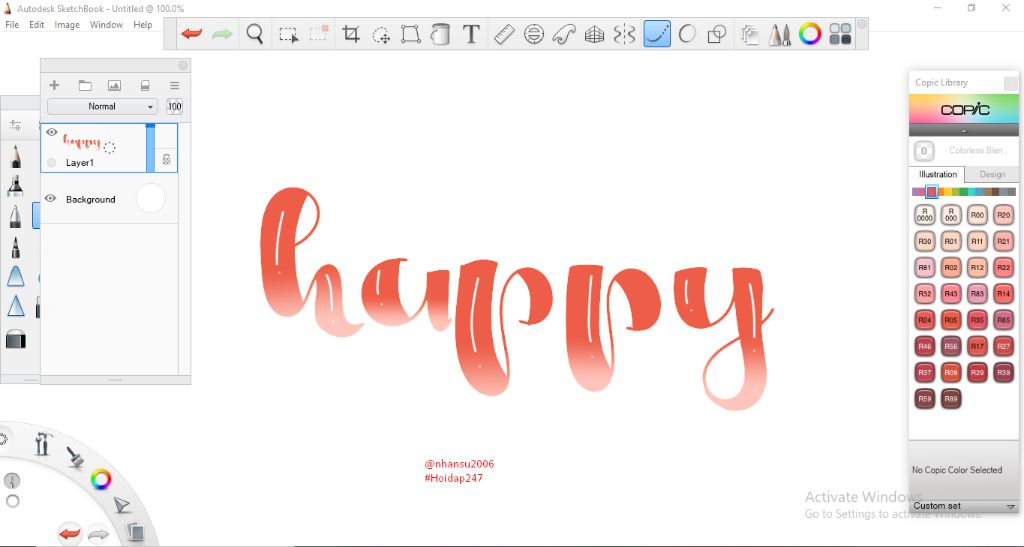The height and width of the screenshot is (547, 1024).
Task: Select the Zoom magnifier tool
Action: [x=255, y=33]
